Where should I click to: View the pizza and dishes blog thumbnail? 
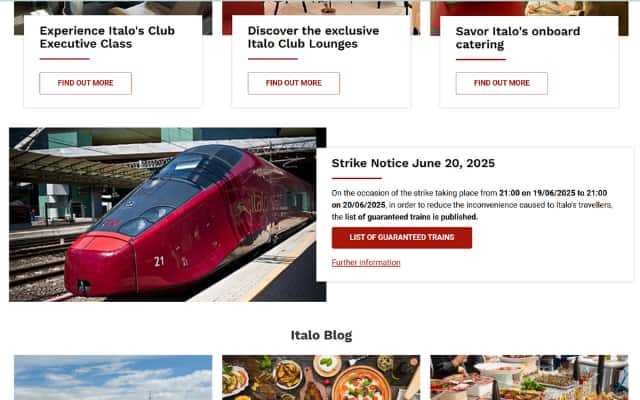321,378
